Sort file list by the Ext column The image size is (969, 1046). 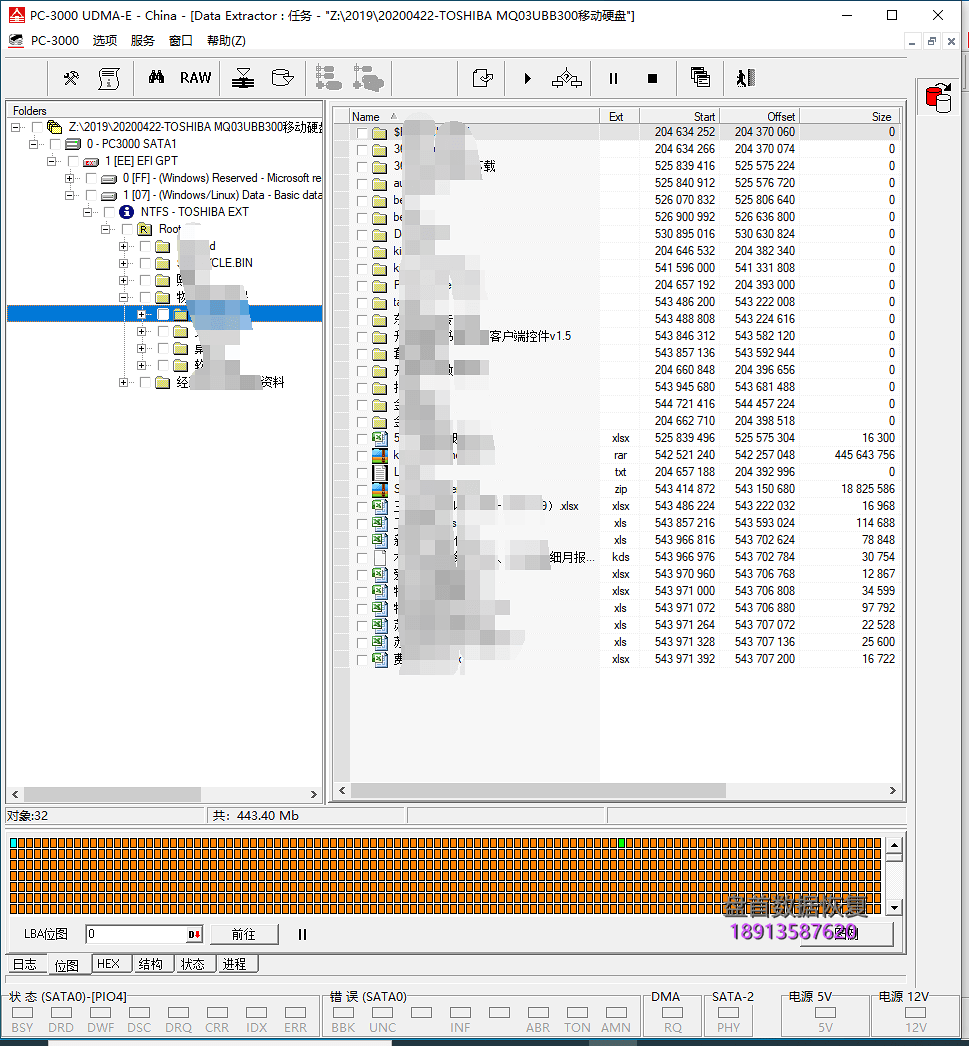click(620, 116)
